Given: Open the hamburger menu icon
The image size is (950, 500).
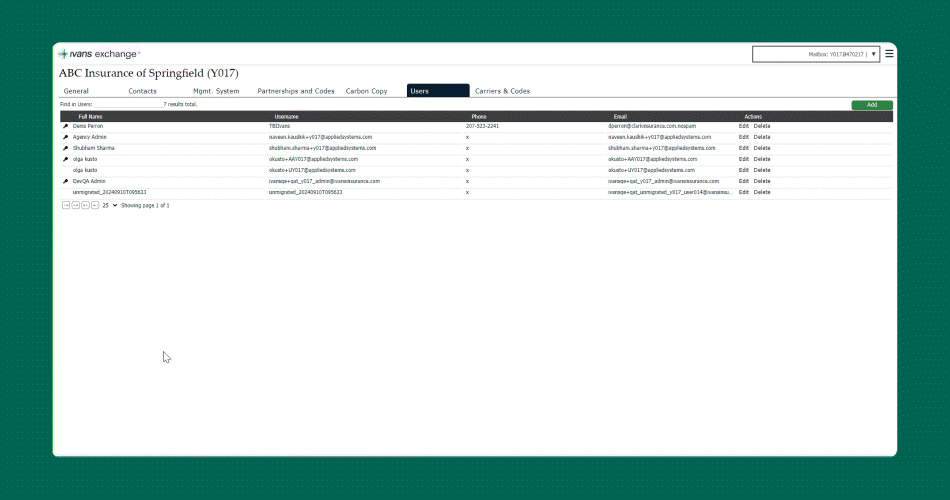Looking at the screenshot, I should pyautogui.click(x=889, y=54).
